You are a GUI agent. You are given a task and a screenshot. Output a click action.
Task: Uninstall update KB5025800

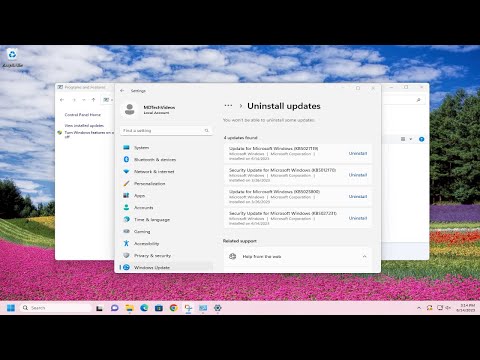(358, 197)
